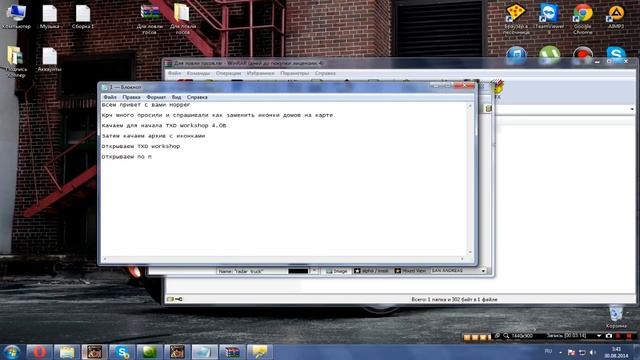Open Opera from the taskbar
Screen dimensions: 640x360
coord(39,352)
